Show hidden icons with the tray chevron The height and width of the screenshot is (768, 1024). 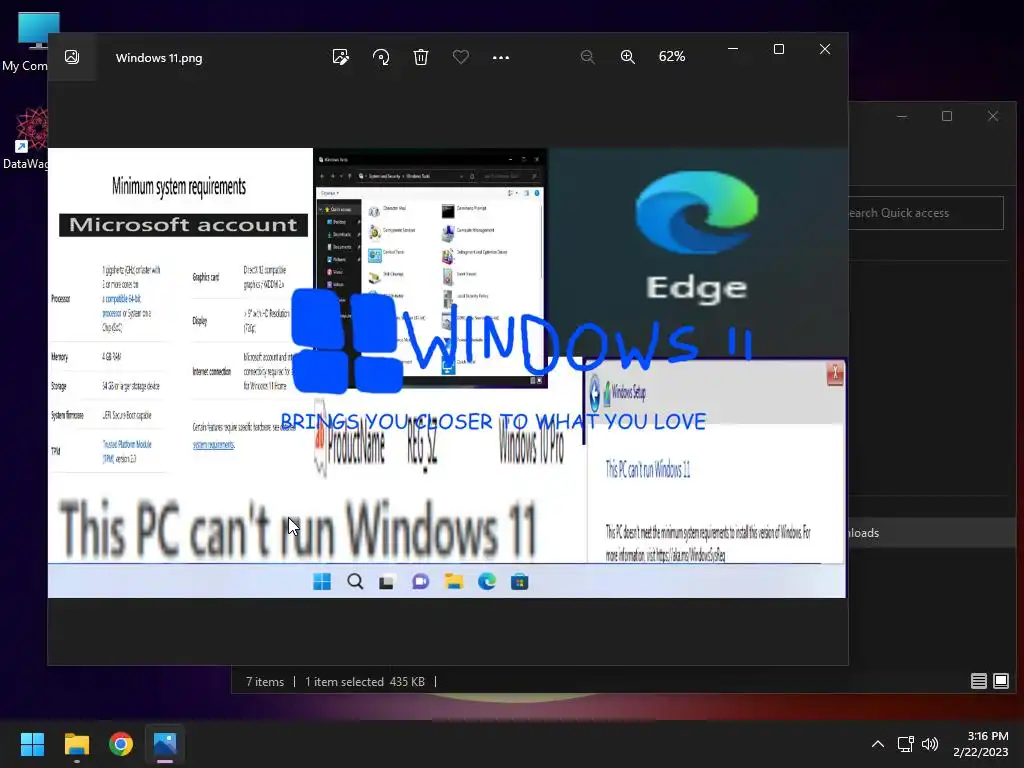[x=878, y=744]
